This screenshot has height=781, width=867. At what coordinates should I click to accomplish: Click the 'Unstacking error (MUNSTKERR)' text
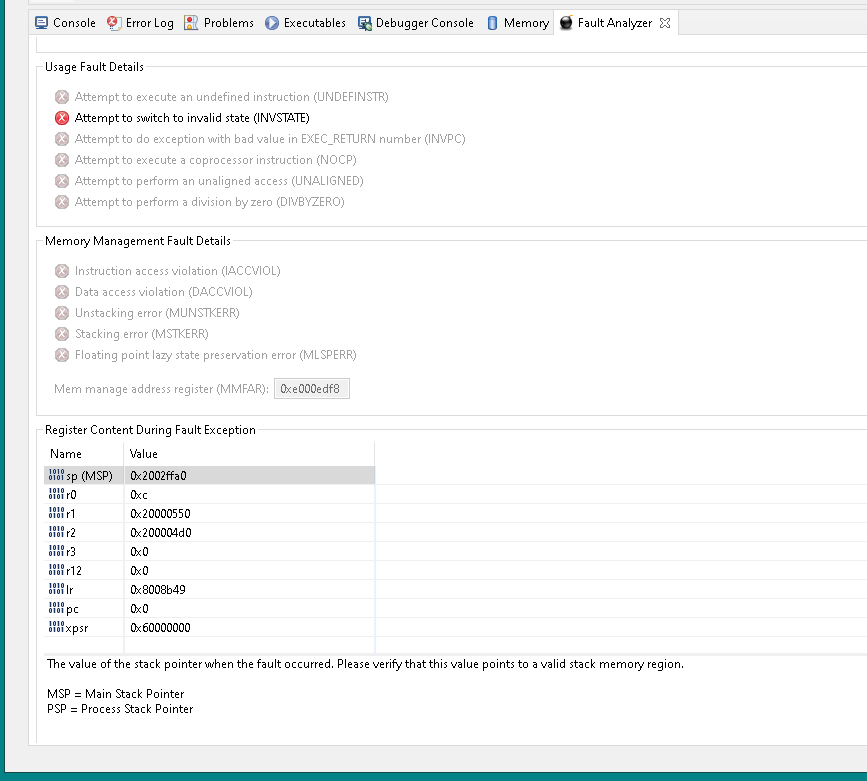[157, 313]
